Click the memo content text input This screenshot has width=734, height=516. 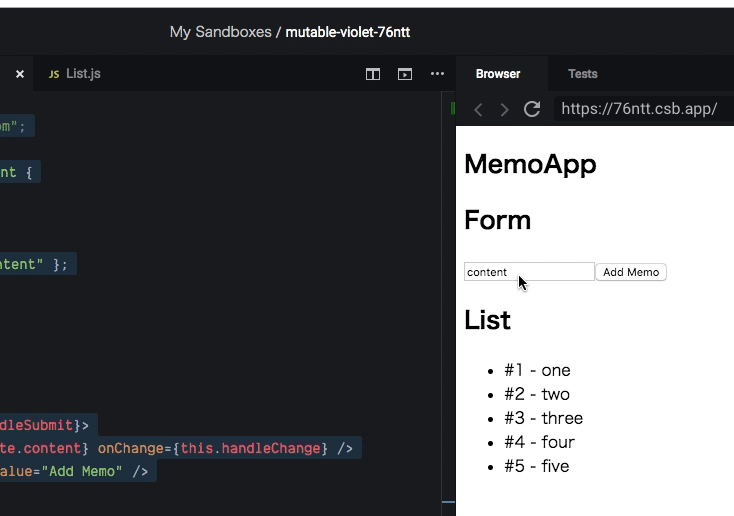click(x=529, y=272)
